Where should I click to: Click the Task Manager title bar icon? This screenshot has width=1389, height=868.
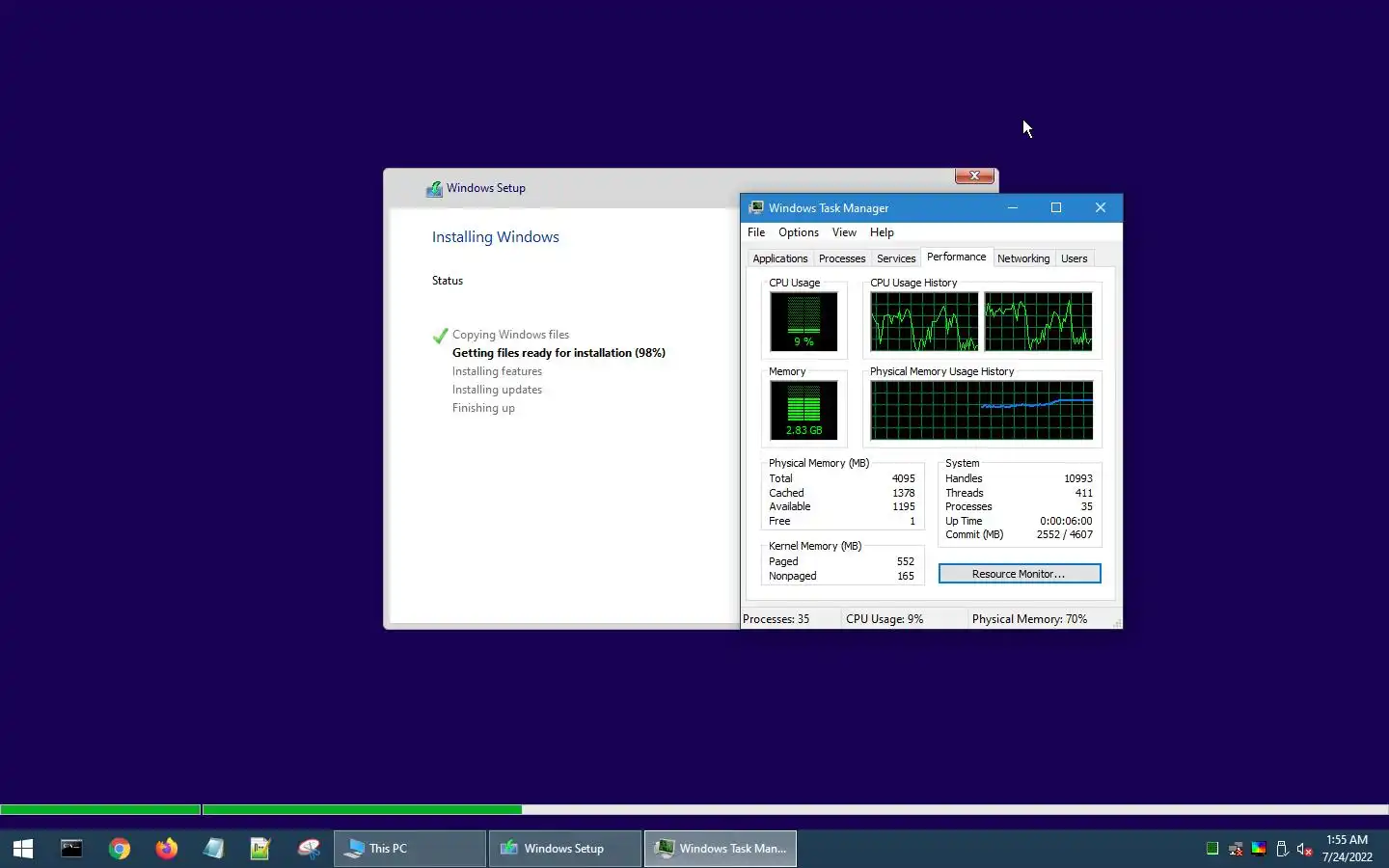pos(756,207)
